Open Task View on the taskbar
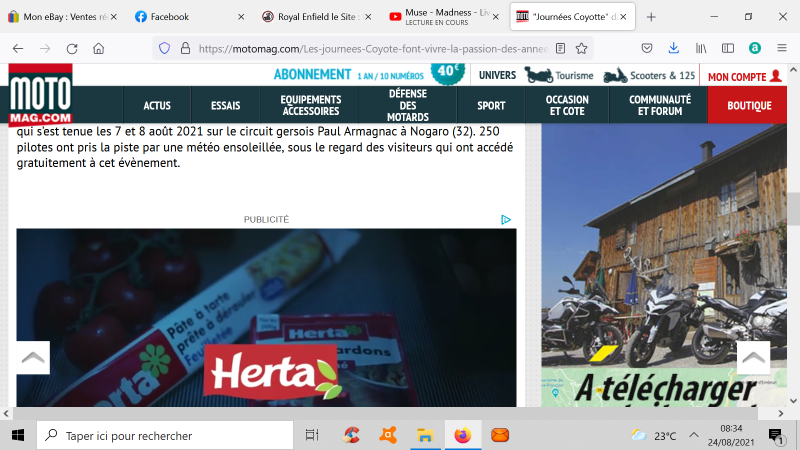The height and width of the screenshot is (450, 800). pos(312,435)
